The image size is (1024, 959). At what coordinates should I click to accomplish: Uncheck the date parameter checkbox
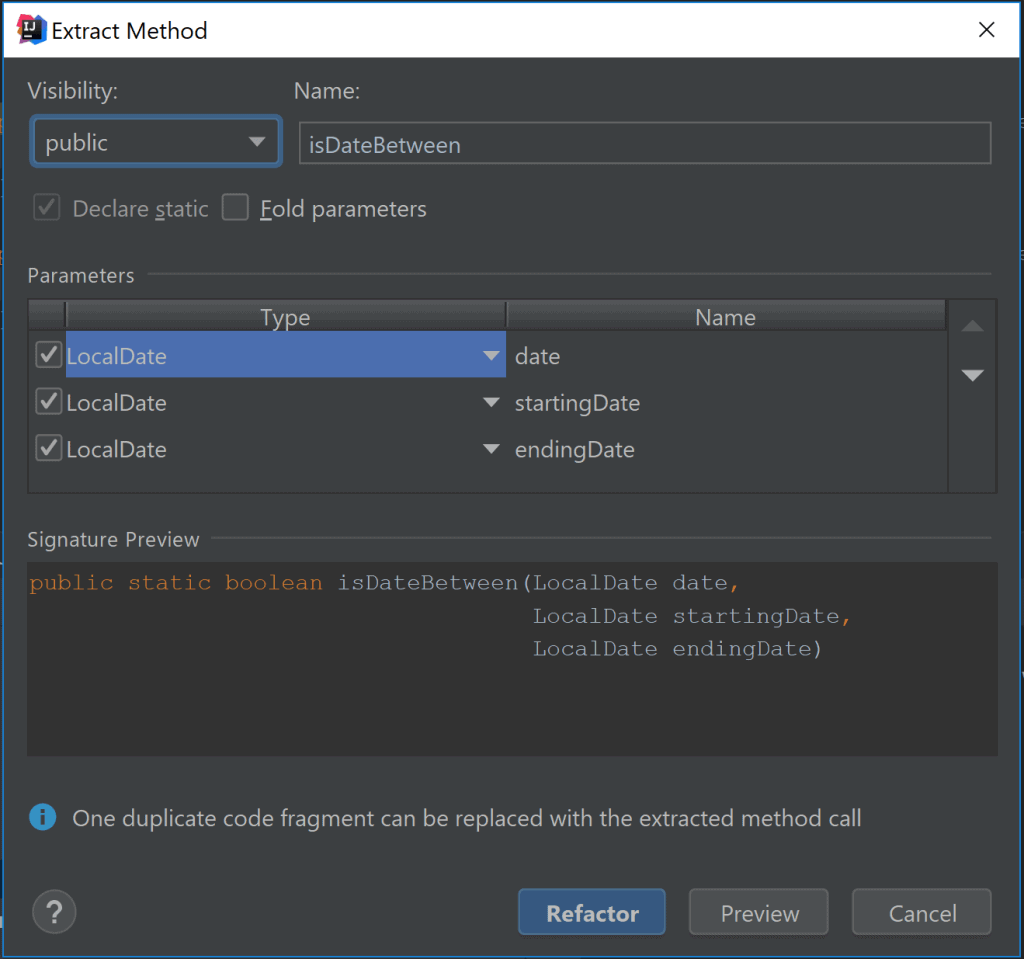(48, 355)
